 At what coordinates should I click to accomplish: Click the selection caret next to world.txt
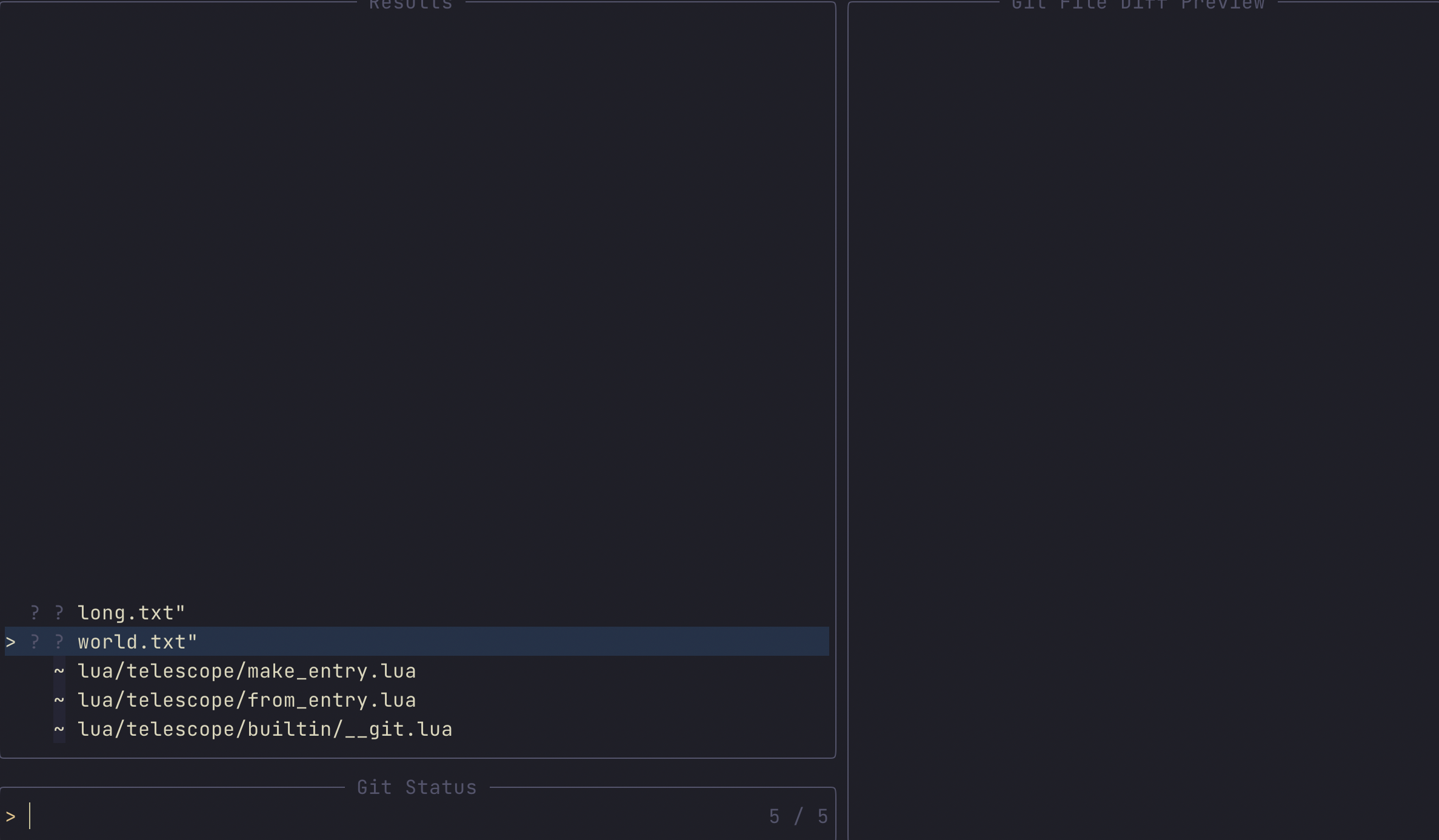(12, 641)
